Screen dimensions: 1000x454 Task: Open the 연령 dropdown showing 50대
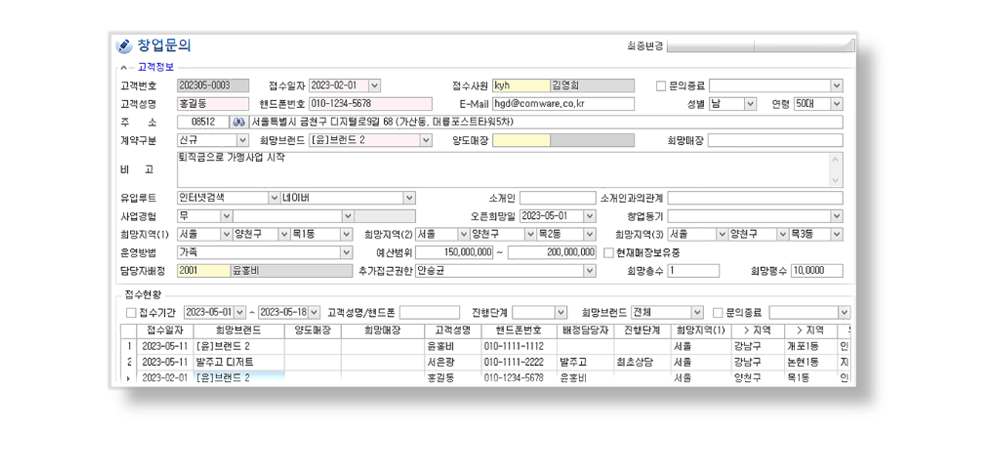(x=837, y=104)
